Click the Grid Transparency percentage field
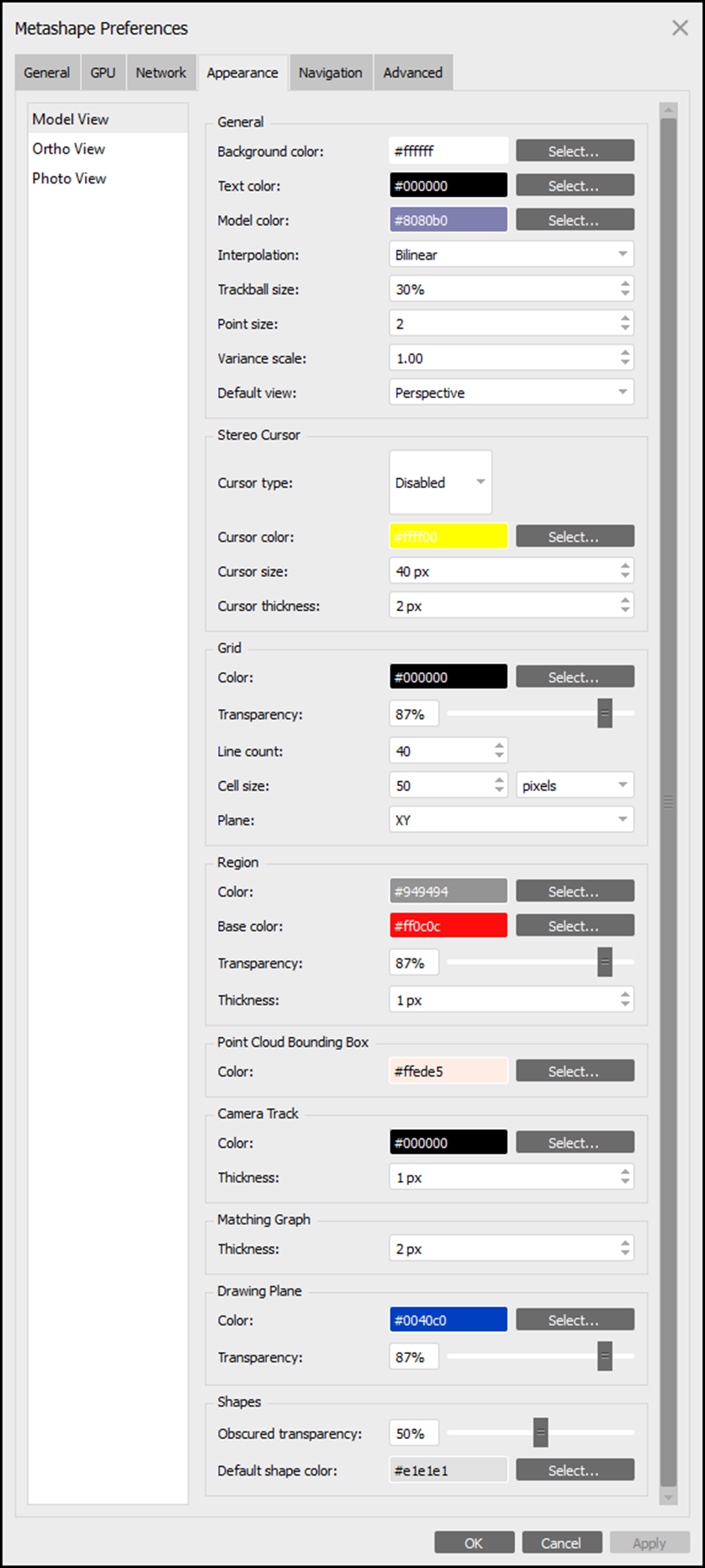The height and width of the screenshot is (1568, 705). 414,714
